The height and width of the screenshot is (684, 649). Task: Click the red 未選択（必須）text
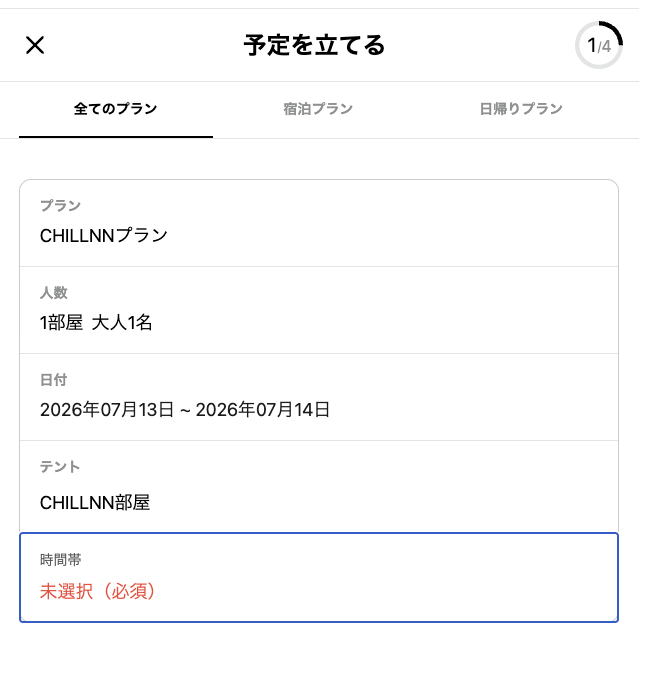98,592
